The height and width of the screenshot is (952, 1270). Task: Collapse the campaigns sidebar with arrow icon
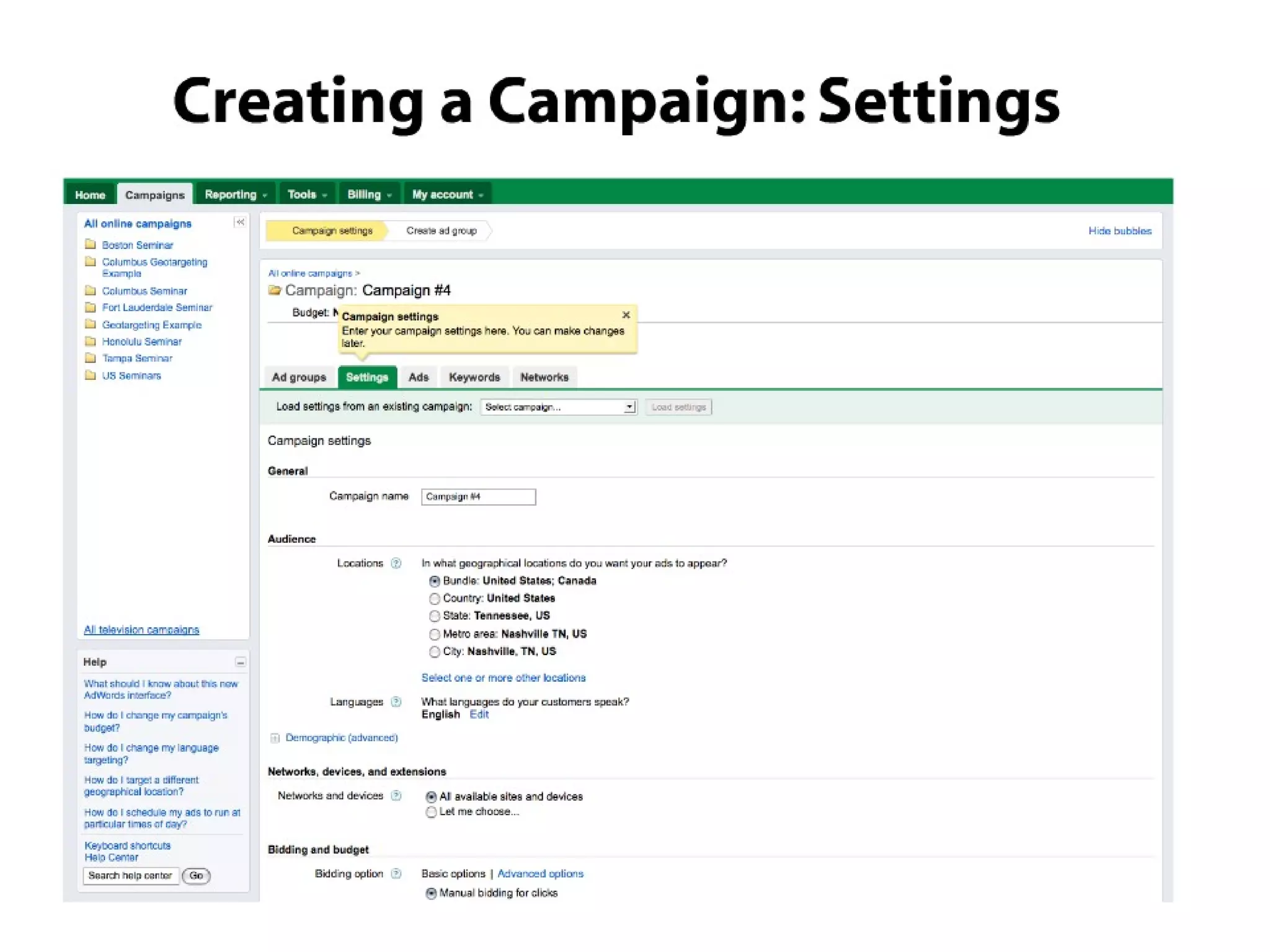(x=240, y=223)
